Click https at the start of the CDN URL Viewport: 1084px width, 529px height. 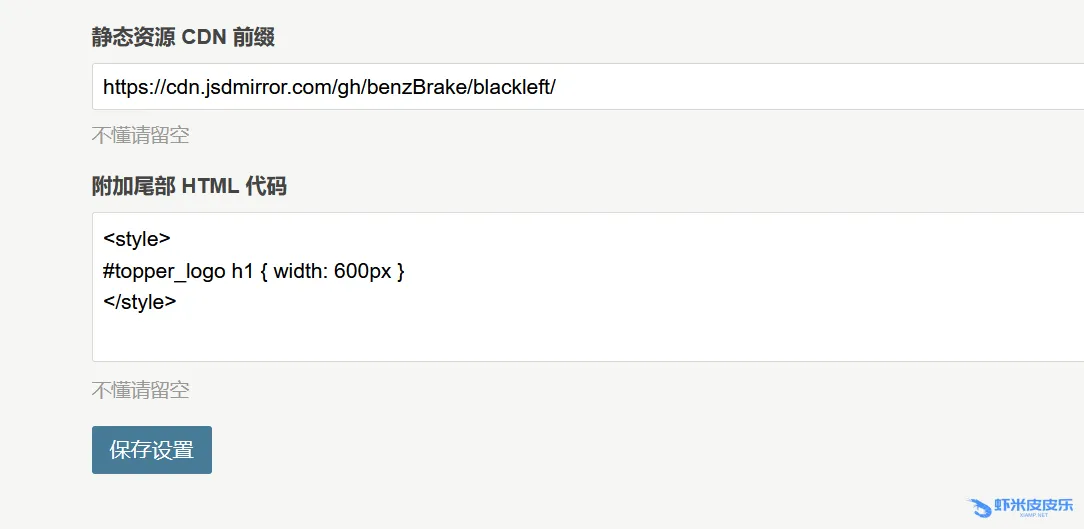(x=125, y=87)
